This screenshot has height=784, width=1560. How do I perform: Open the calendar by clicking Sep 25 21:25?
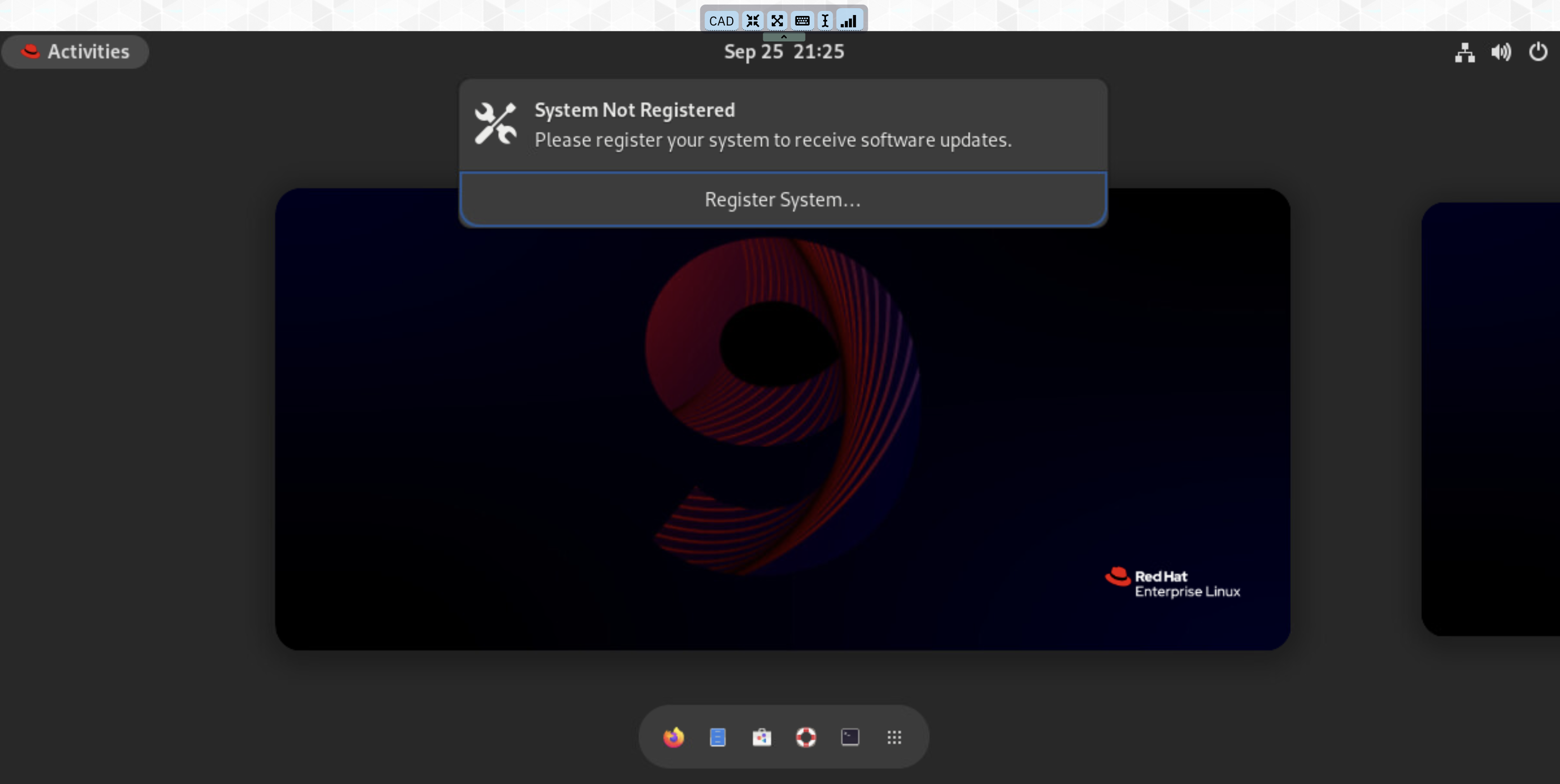[784, 51]
